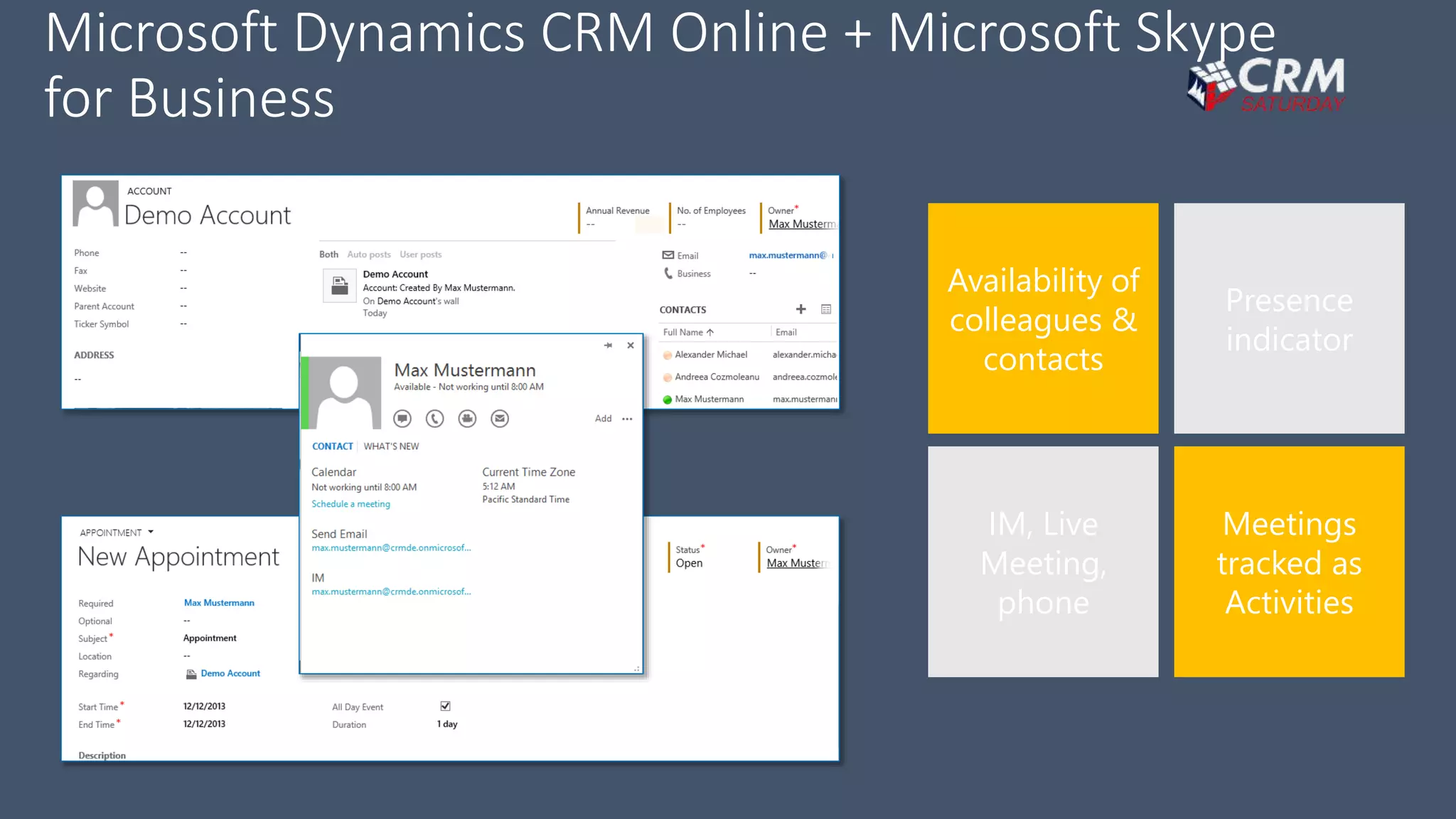
Task: Click Subject field value Appointment
Action: tap(210, 638)
